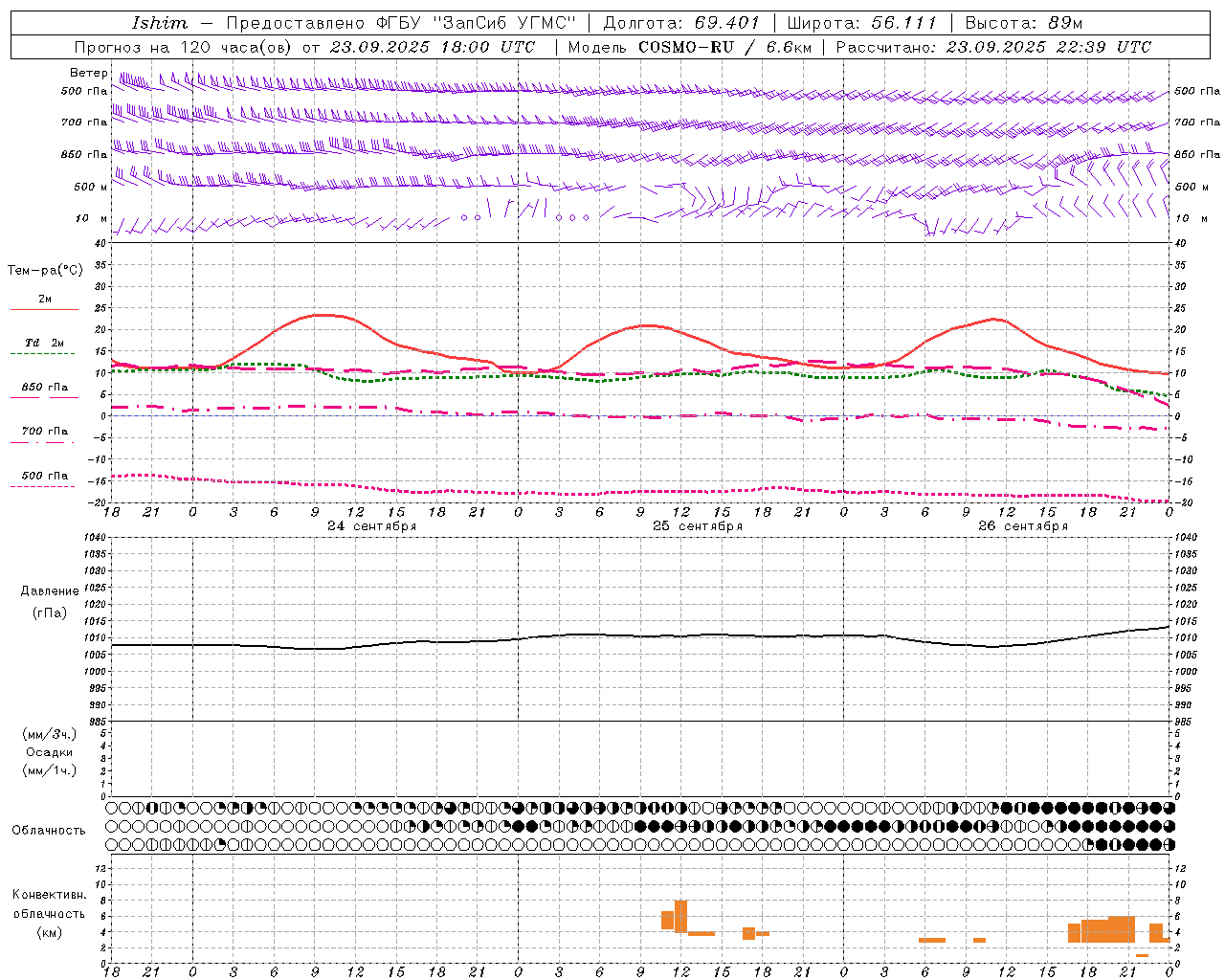The height and width of the screenshot is (980, 1225).
Task: Click the "25 сентября" date label
Action: 698,526
